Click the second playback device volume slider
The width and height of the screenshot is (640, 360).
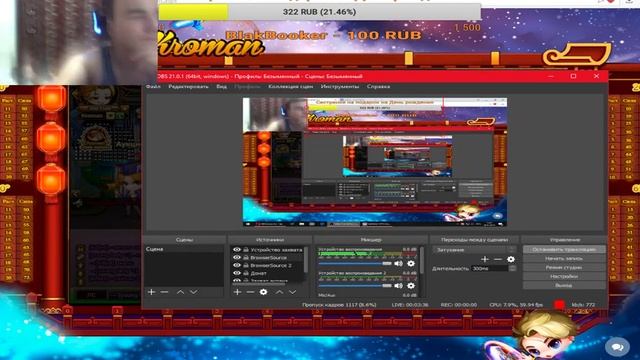355,286
